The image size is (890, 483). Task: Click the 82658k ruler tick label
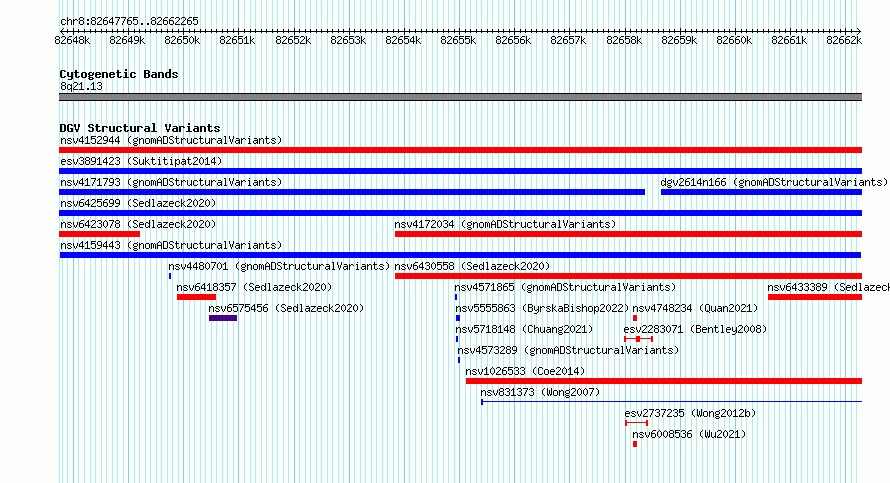624,40
